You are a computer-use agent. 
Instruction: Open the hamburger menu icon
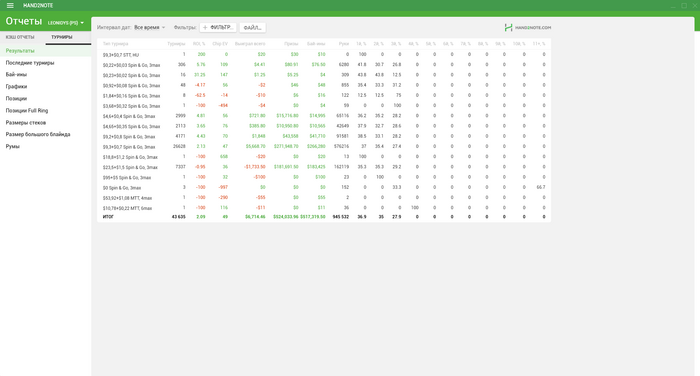tap(10, 5)
